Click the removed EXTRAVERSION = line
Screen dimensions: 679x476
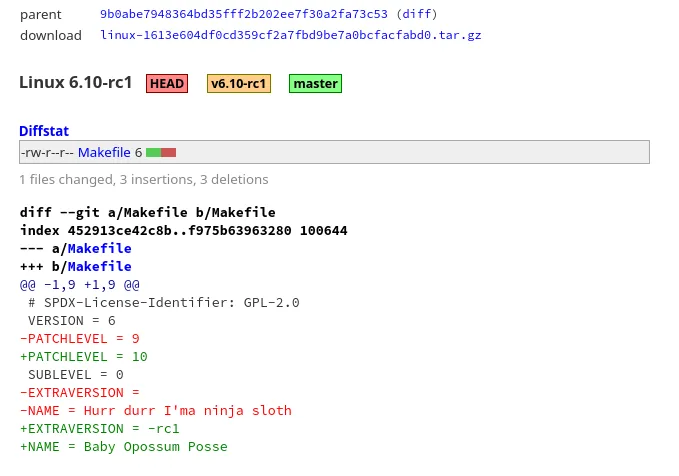click(x=80, y=393)
